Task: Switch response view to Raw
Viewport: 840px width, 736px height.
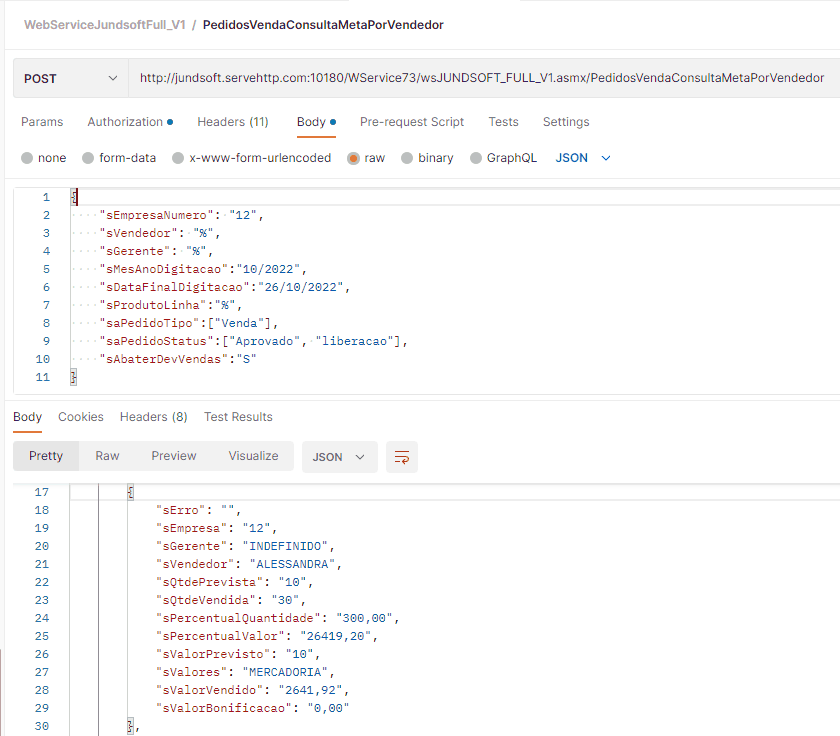Action: [107, 456]
